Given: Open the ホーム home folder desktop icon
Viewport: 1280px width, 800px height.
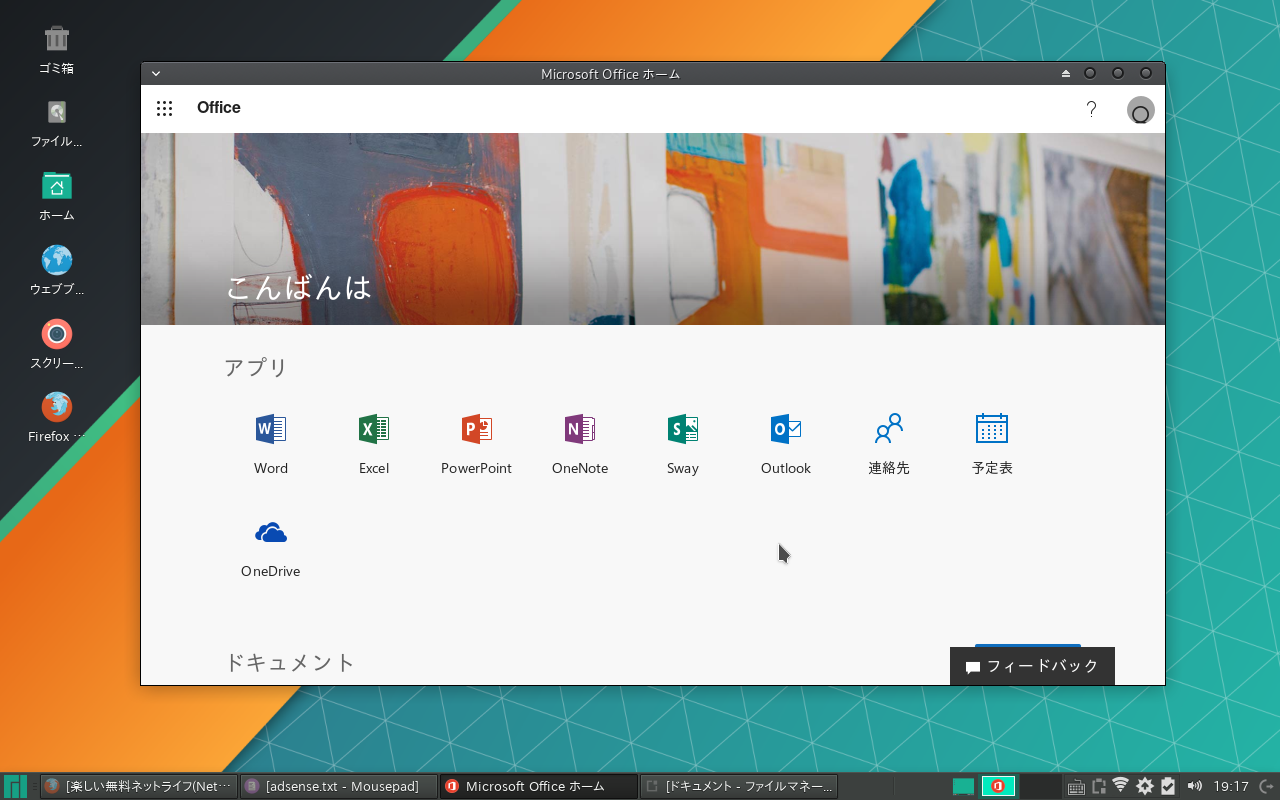Looking at the screenshot, I should coord(57,196).
